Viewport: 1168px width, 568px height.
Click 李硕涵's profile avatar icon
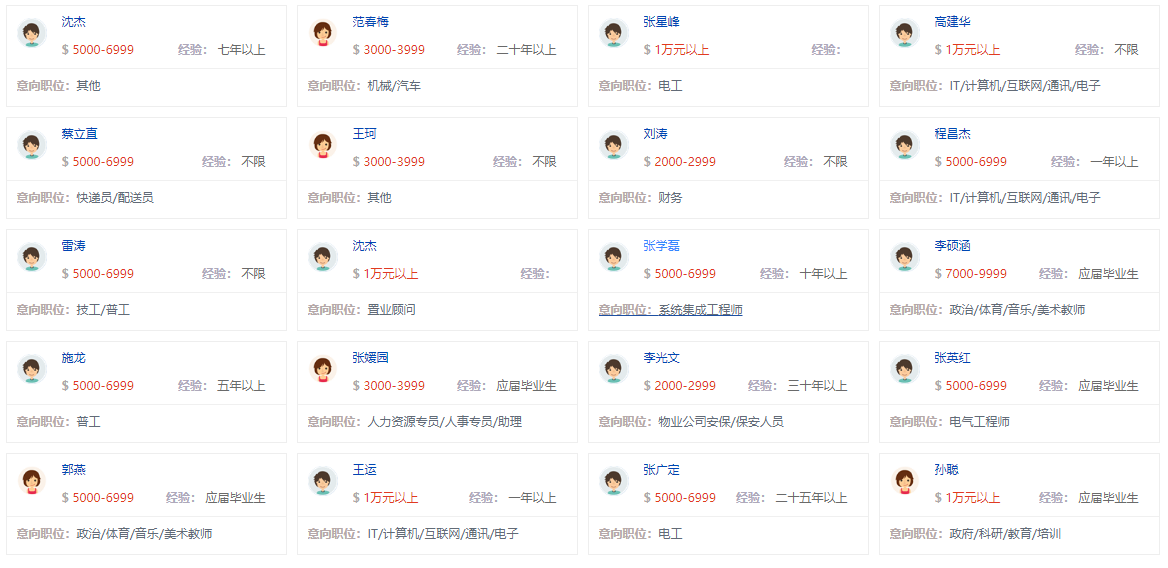tap(905, 257)
